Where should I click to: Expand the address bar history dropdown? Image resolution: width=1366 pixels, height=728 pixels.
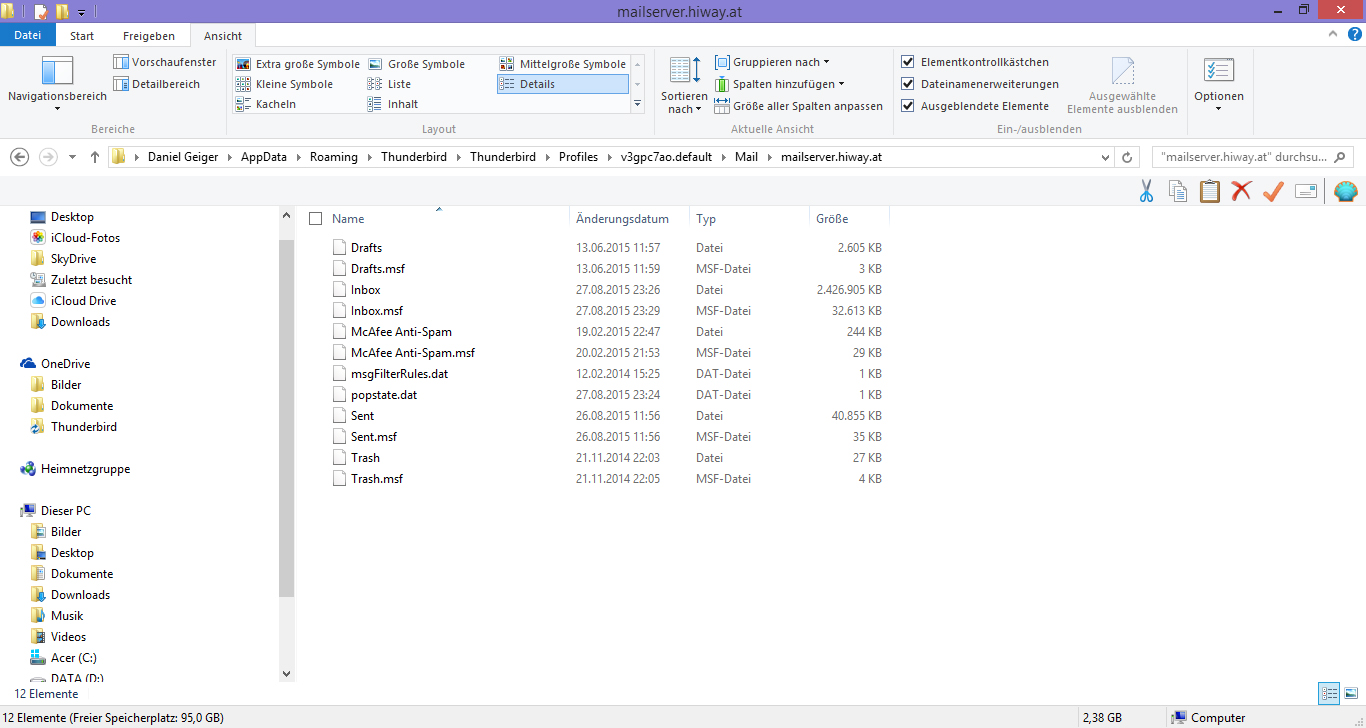point(1105,157)
